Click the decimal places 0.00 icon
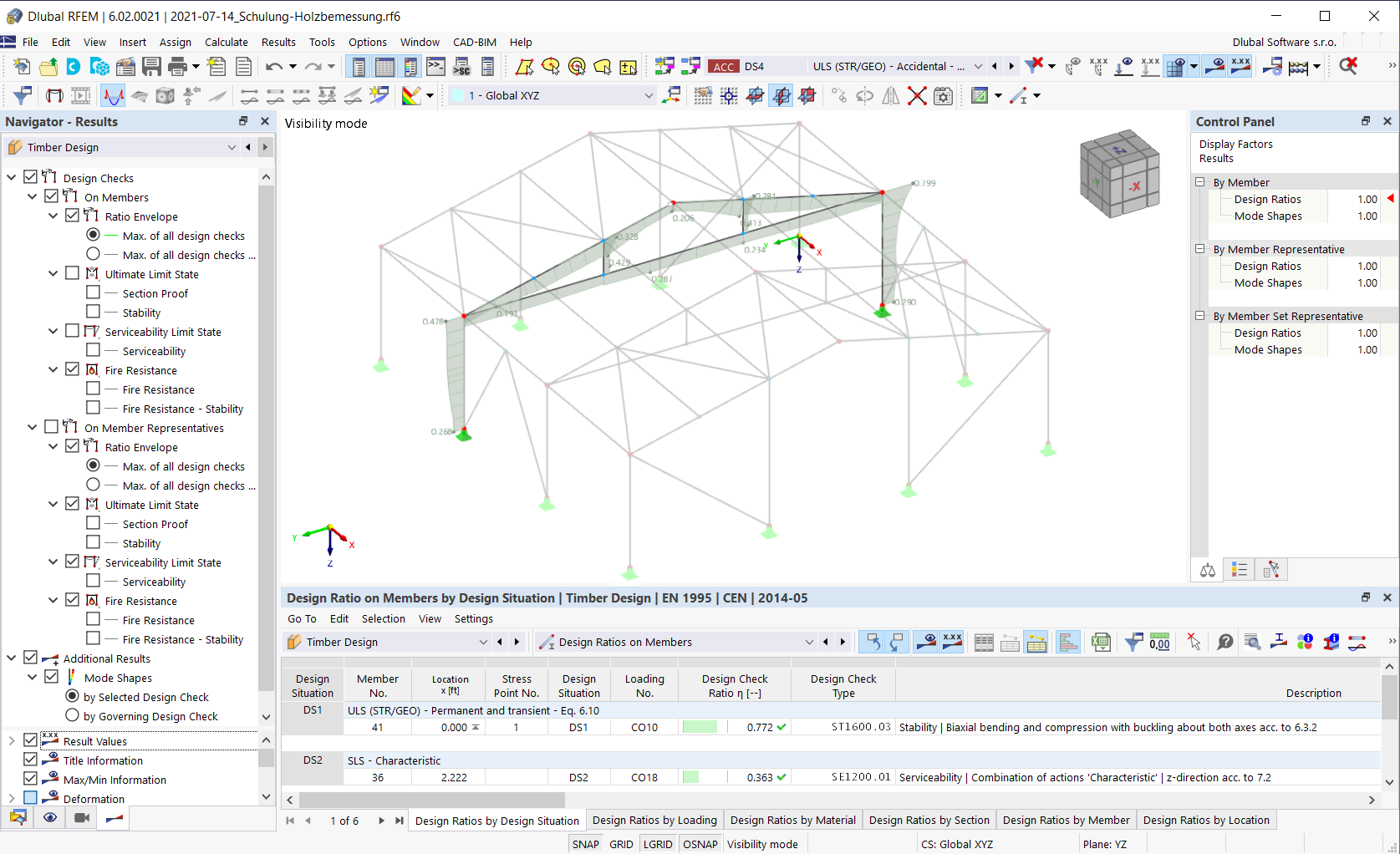This screenshot has height=854, width=1400. coord(1159,642)
